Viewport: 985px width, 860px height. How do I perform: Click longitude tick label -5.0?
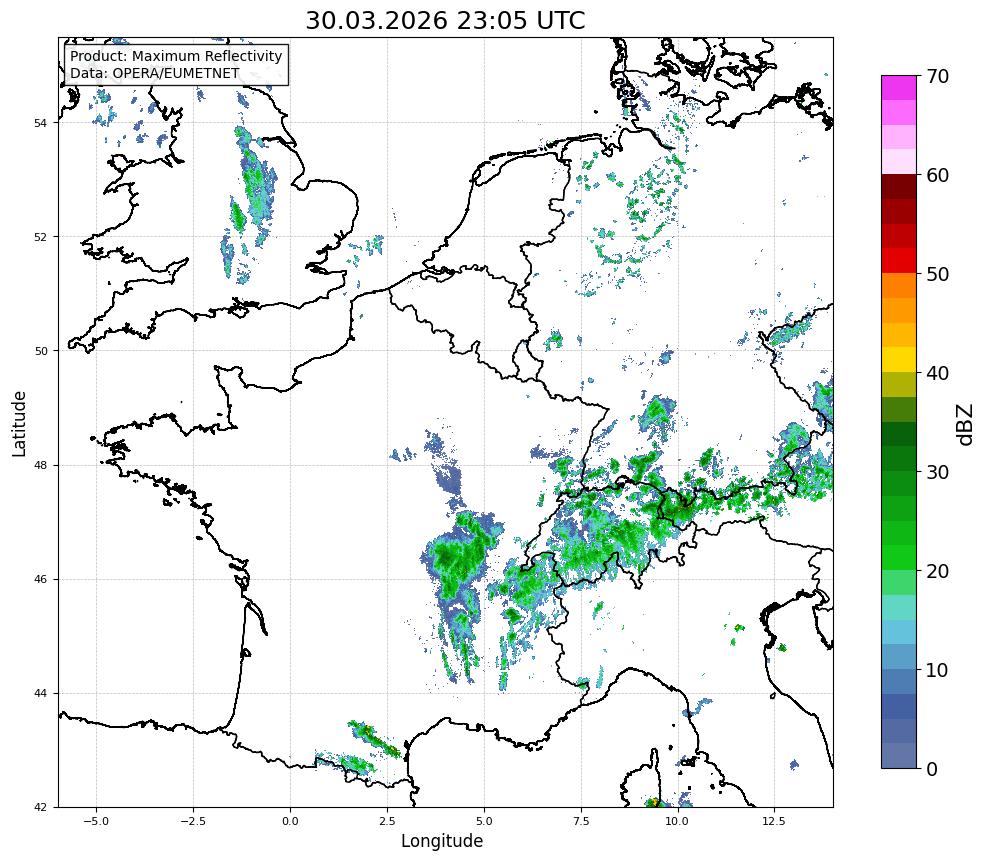click(96, 821)
